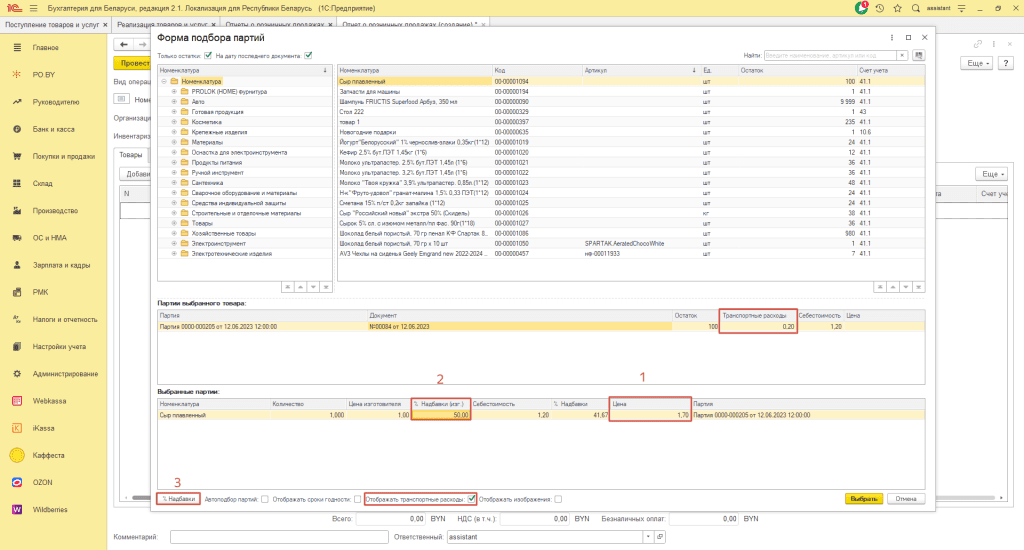Toggle the Только остатки checkbox
This screenshot has height=550, width=1024.
(x=208, y=56)
